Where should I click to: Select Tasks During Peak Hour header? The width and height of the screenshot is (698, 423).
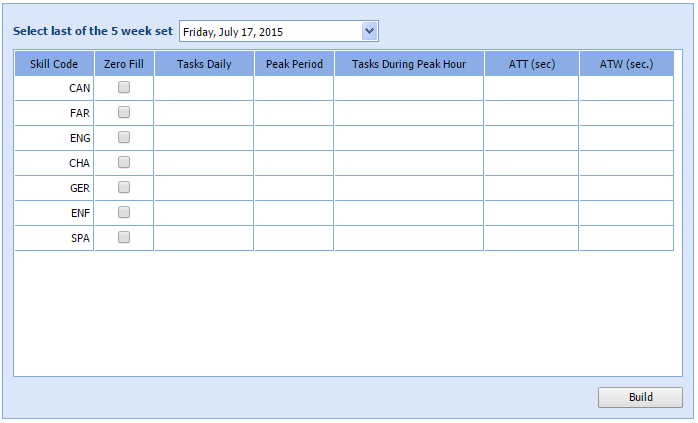click(x=409, y=64)
